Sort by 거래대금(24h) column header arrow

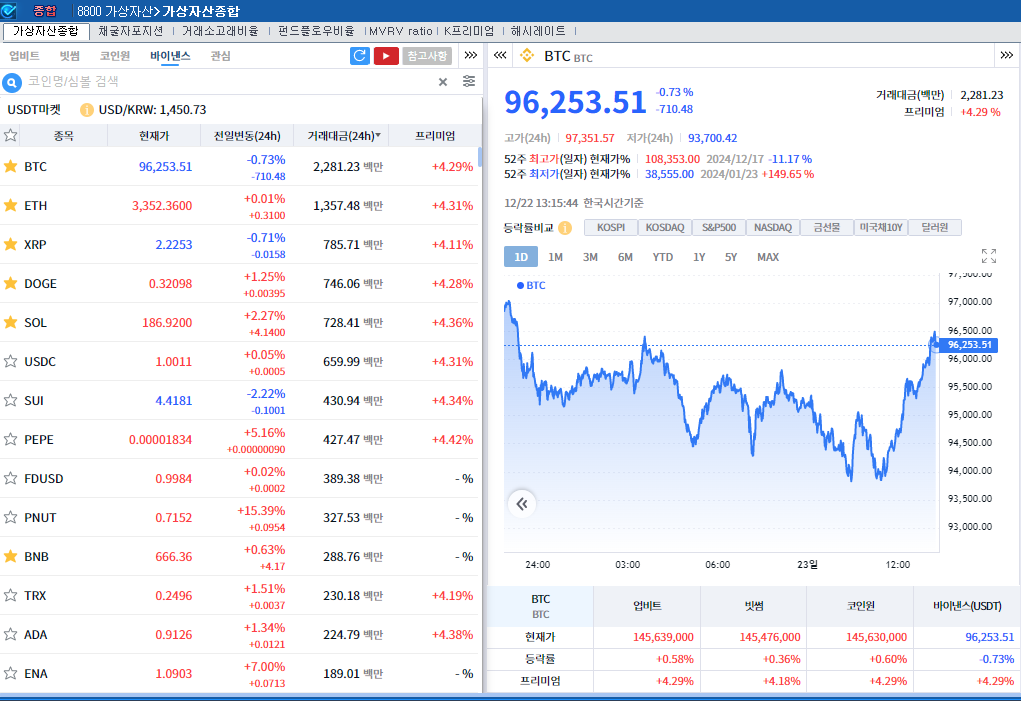[x=377, y=135]
